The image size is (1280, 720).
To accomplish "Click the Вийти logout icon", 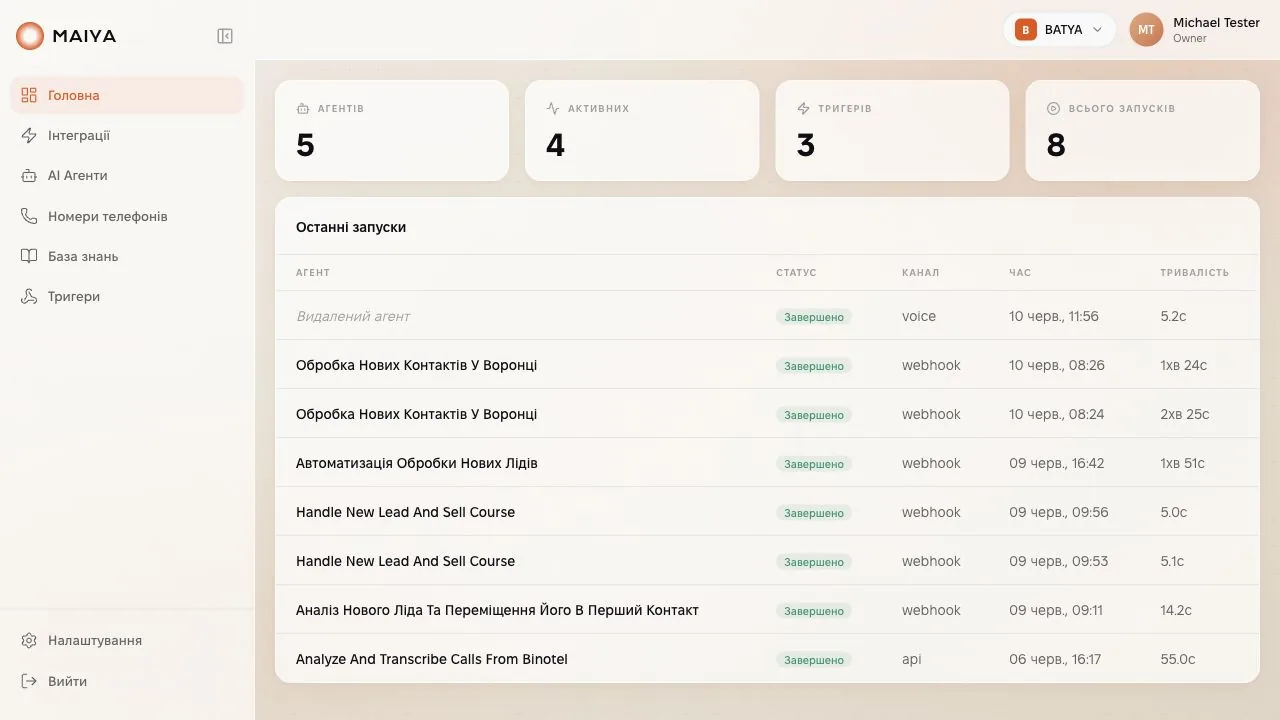I will tap(29, 681).
